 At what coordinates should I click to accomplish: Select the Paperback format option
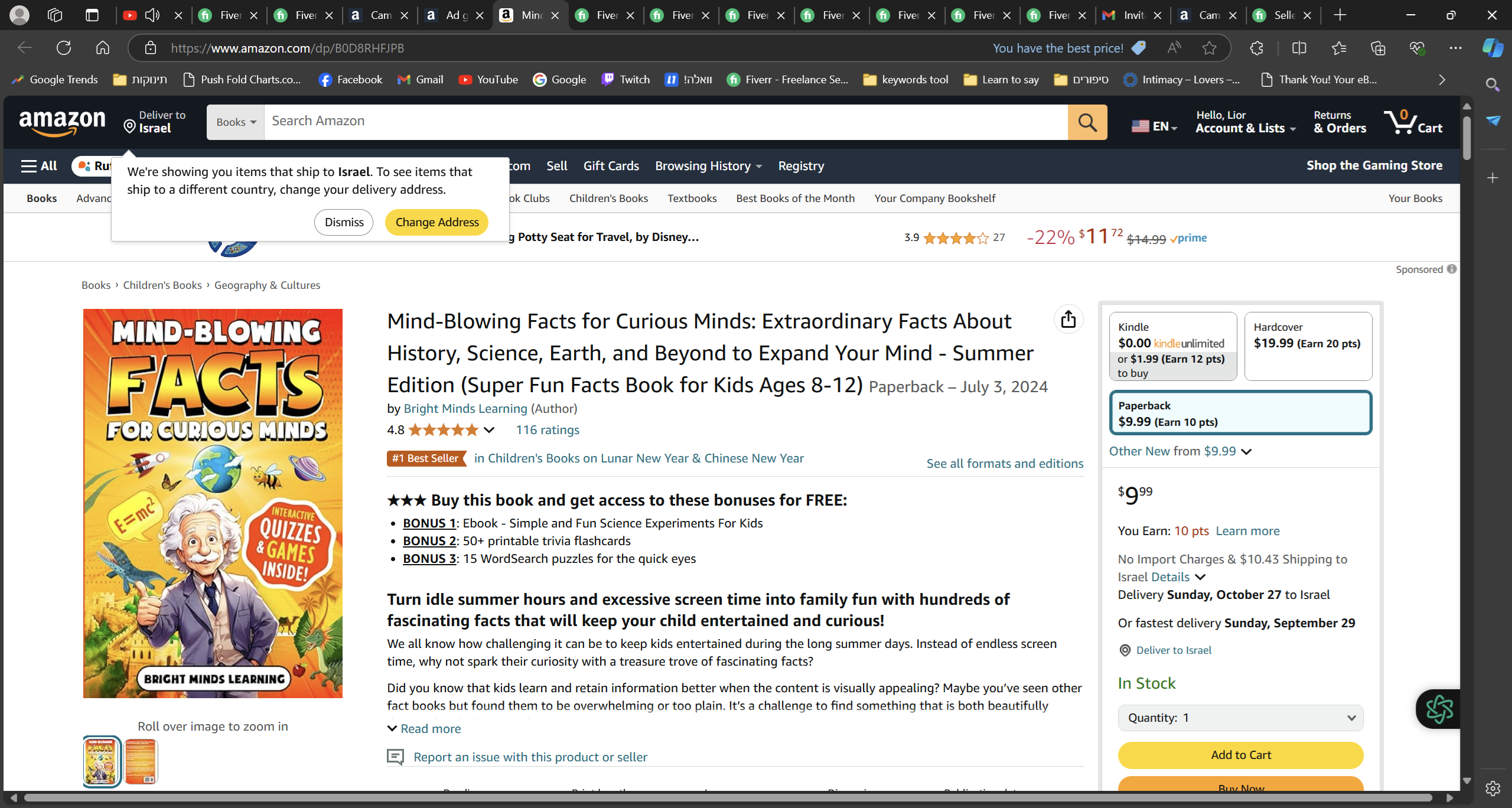(1240, 413)
